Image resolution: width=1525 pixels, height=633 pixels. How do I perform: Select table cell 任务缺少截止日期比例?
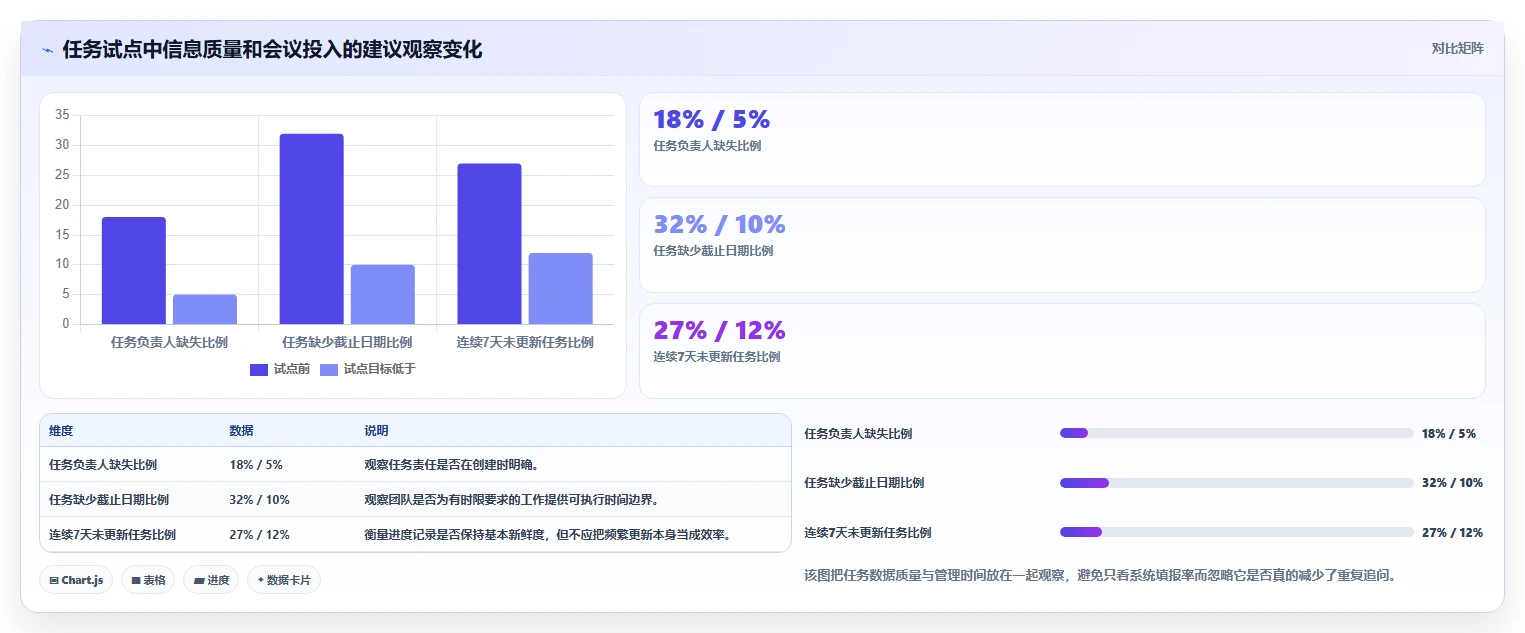tap(109, 500)
